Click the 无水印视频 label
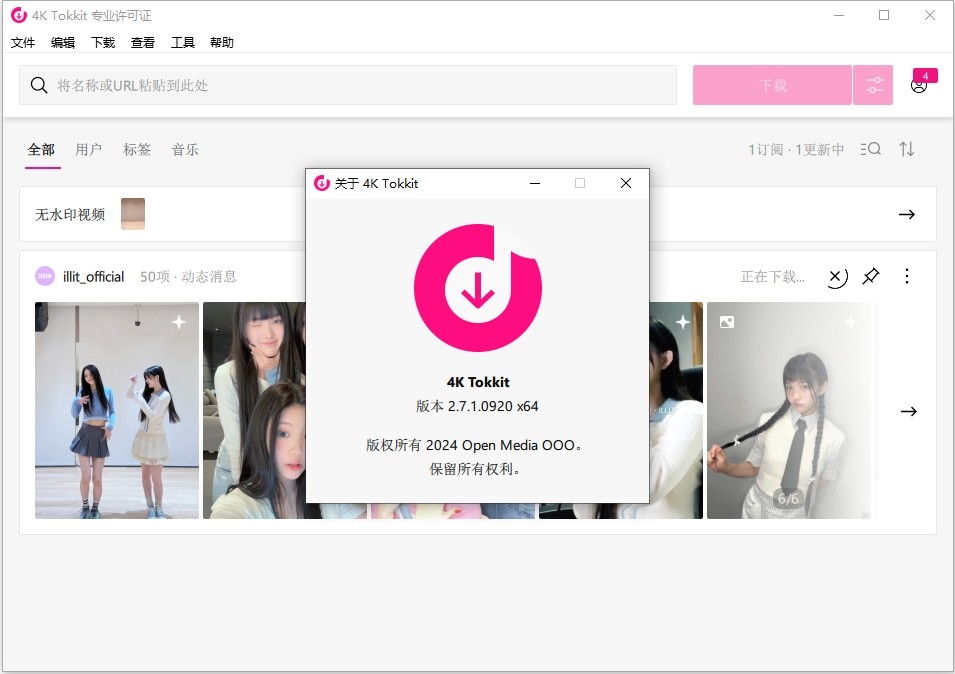This screenshot has width=955, height=674. (x=70, y=214)
